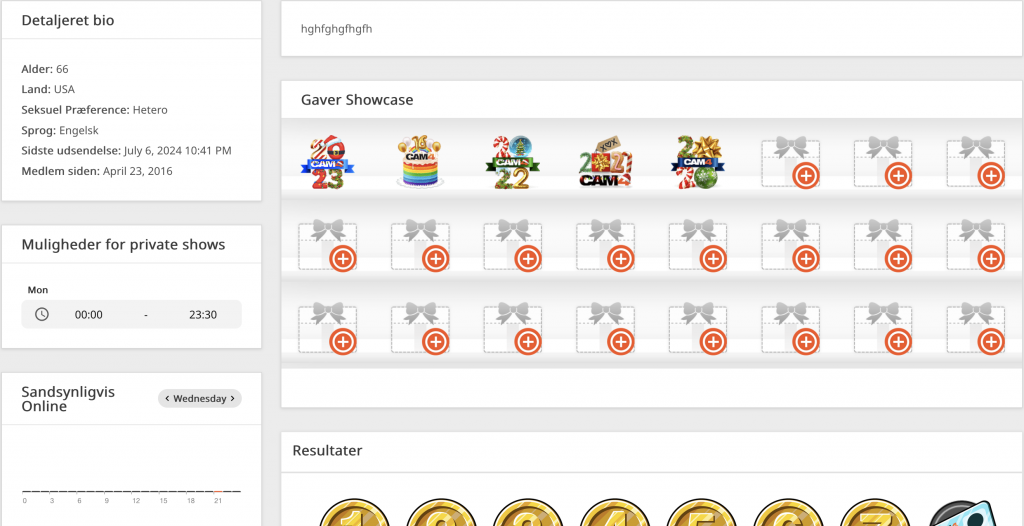Select the 2020 gold bow gift
1024x526 pixels.
pyautogui.click(x=698, y=163)
